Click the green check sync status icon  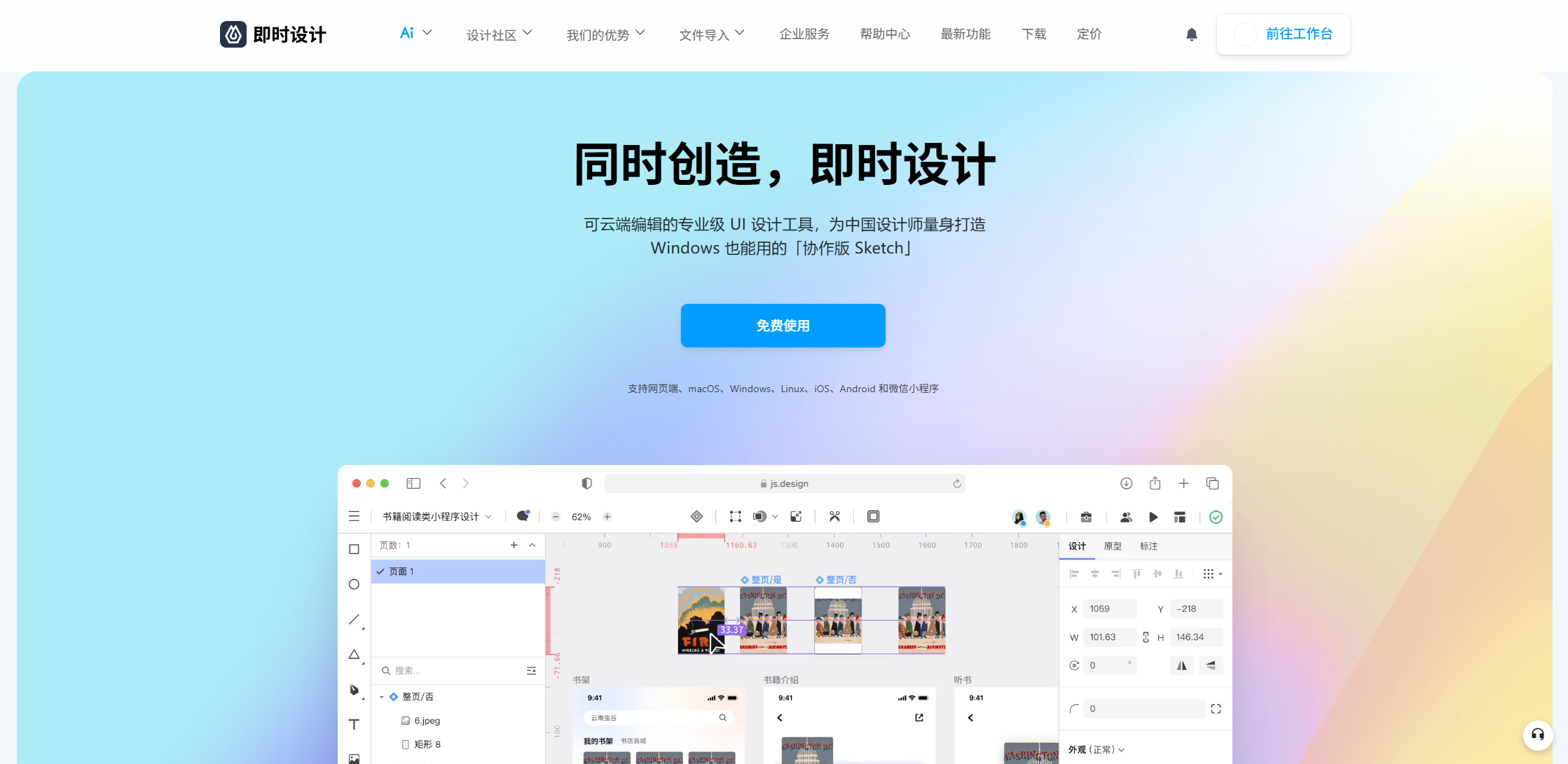(1216, 518)
